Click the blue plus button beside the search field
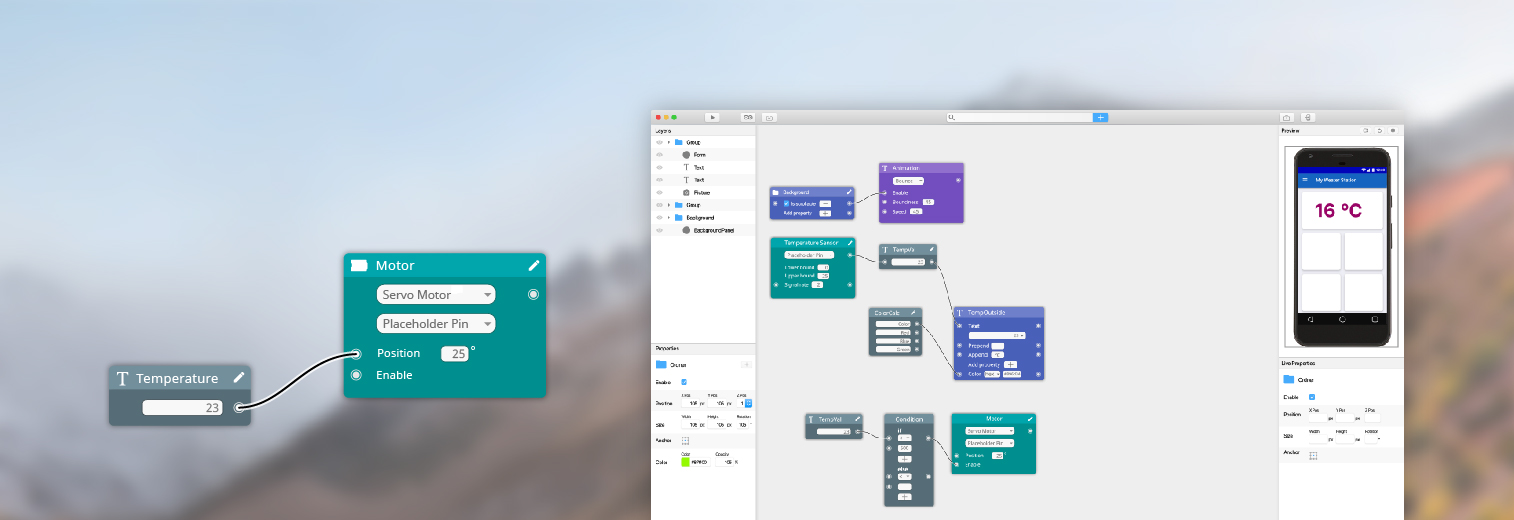 (1100, 118)
